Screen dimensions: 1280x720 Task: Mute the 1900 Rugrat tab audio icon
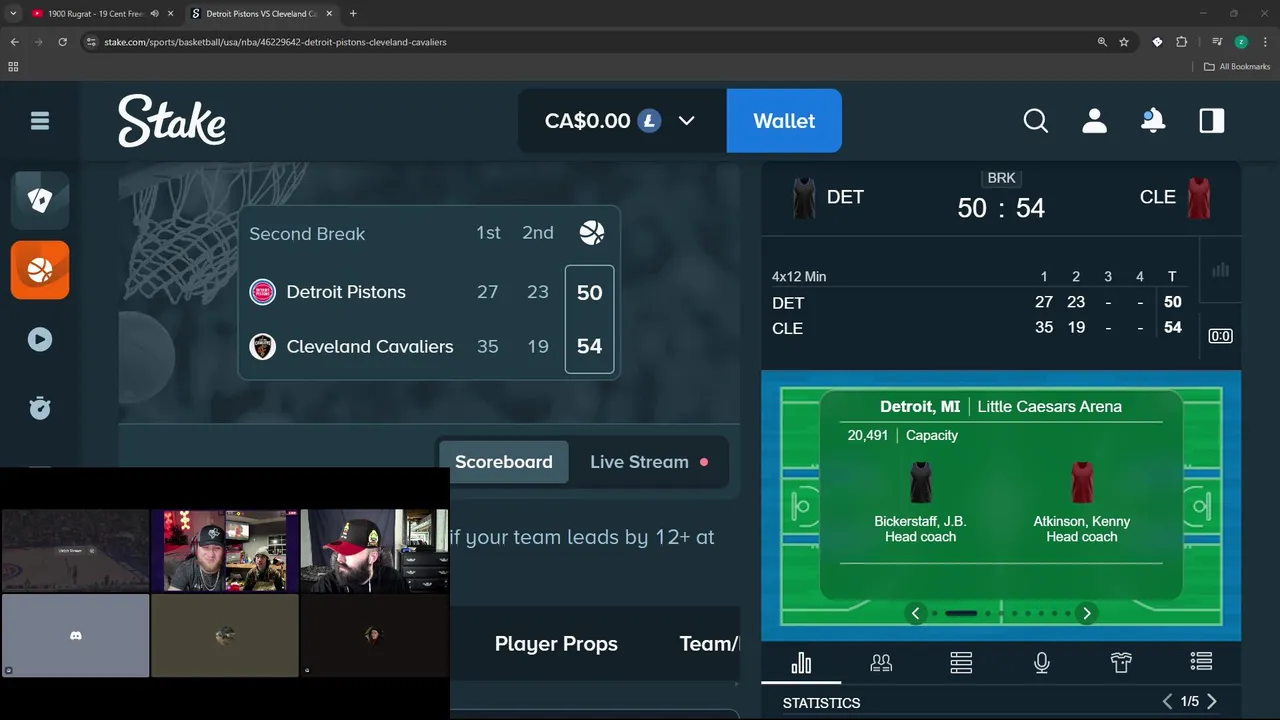click(154, 14)
